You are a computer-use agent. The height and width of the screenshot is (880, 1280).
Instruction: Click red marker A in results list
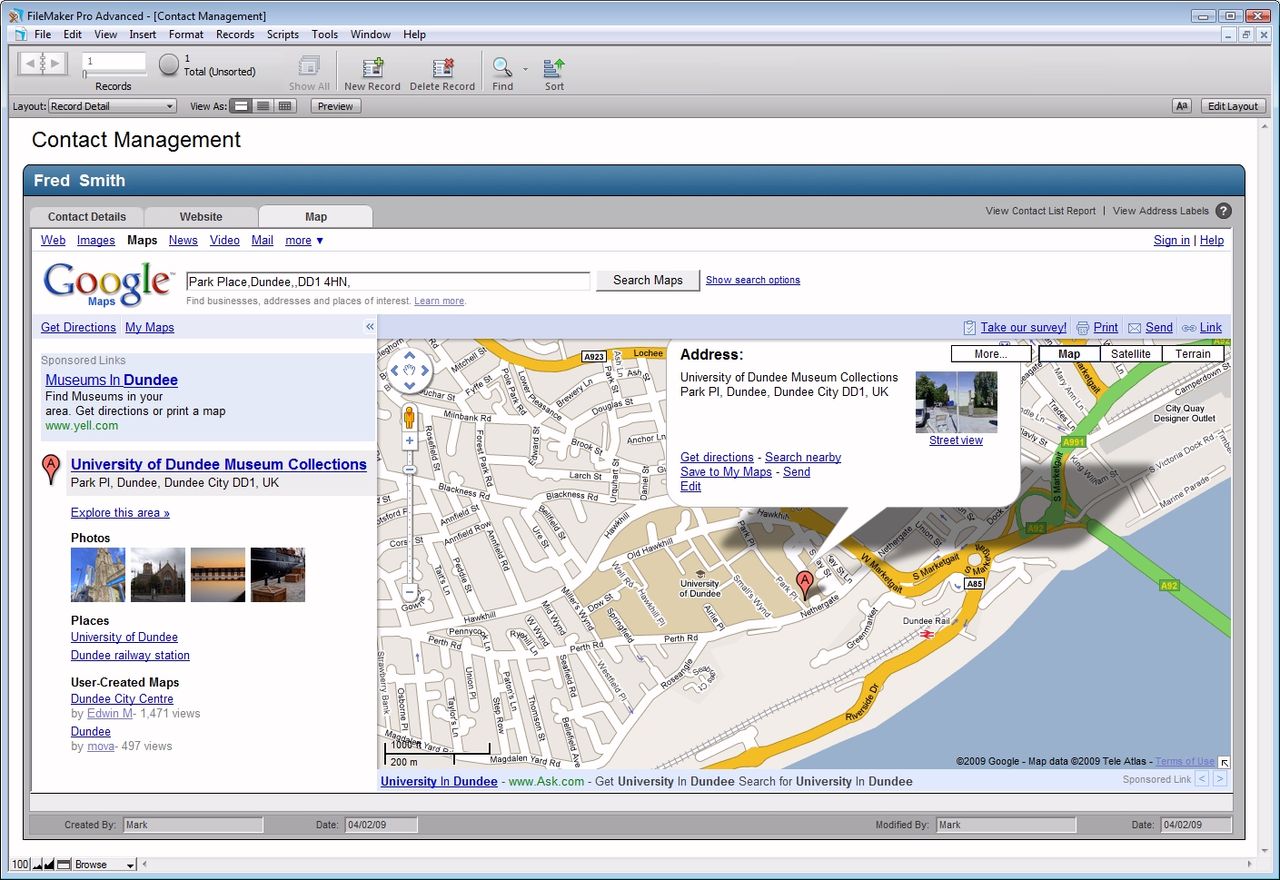click(x=51, y=469)
